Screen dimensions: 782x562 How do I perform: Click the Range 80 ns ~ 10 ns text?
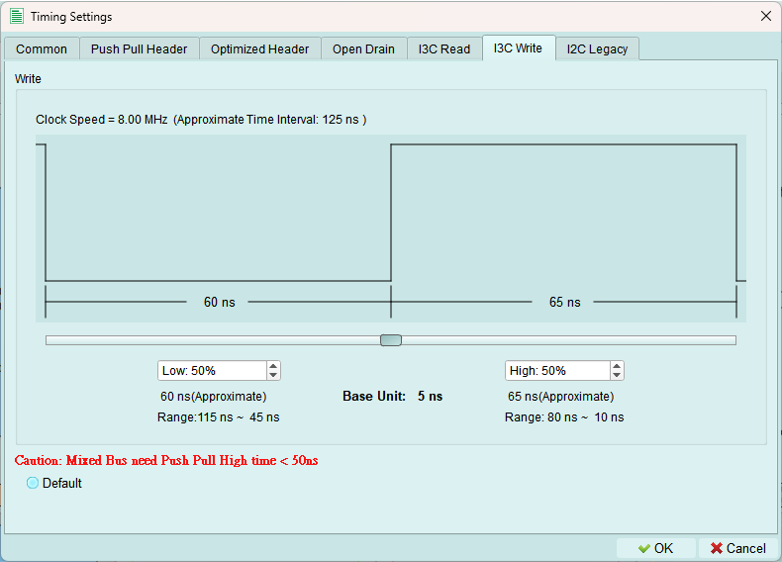(564, 417)
